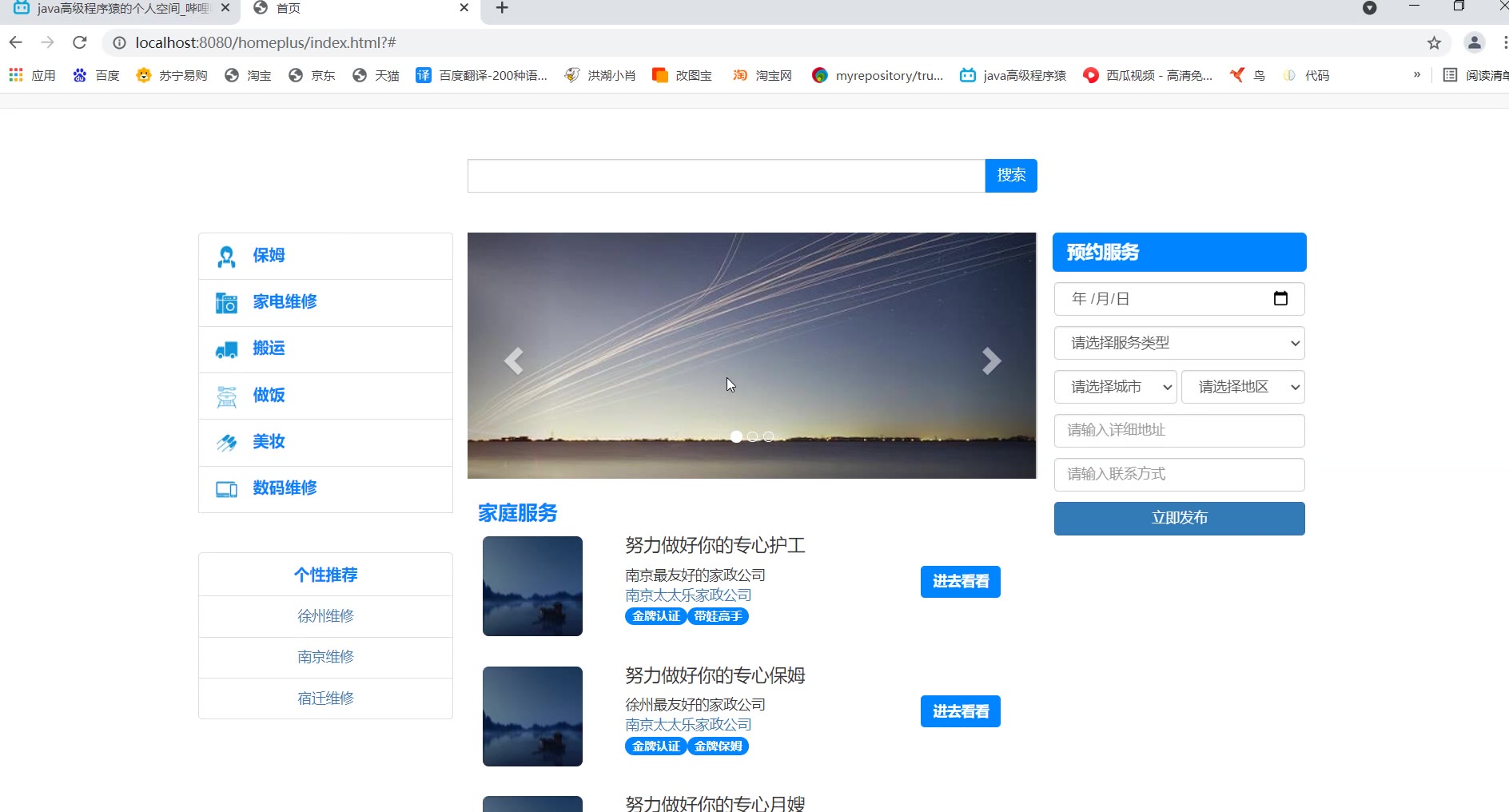Click 进去看看 for 专心保姆
This screenshot has width=1509, height=812.
click(x=961, y=711)
